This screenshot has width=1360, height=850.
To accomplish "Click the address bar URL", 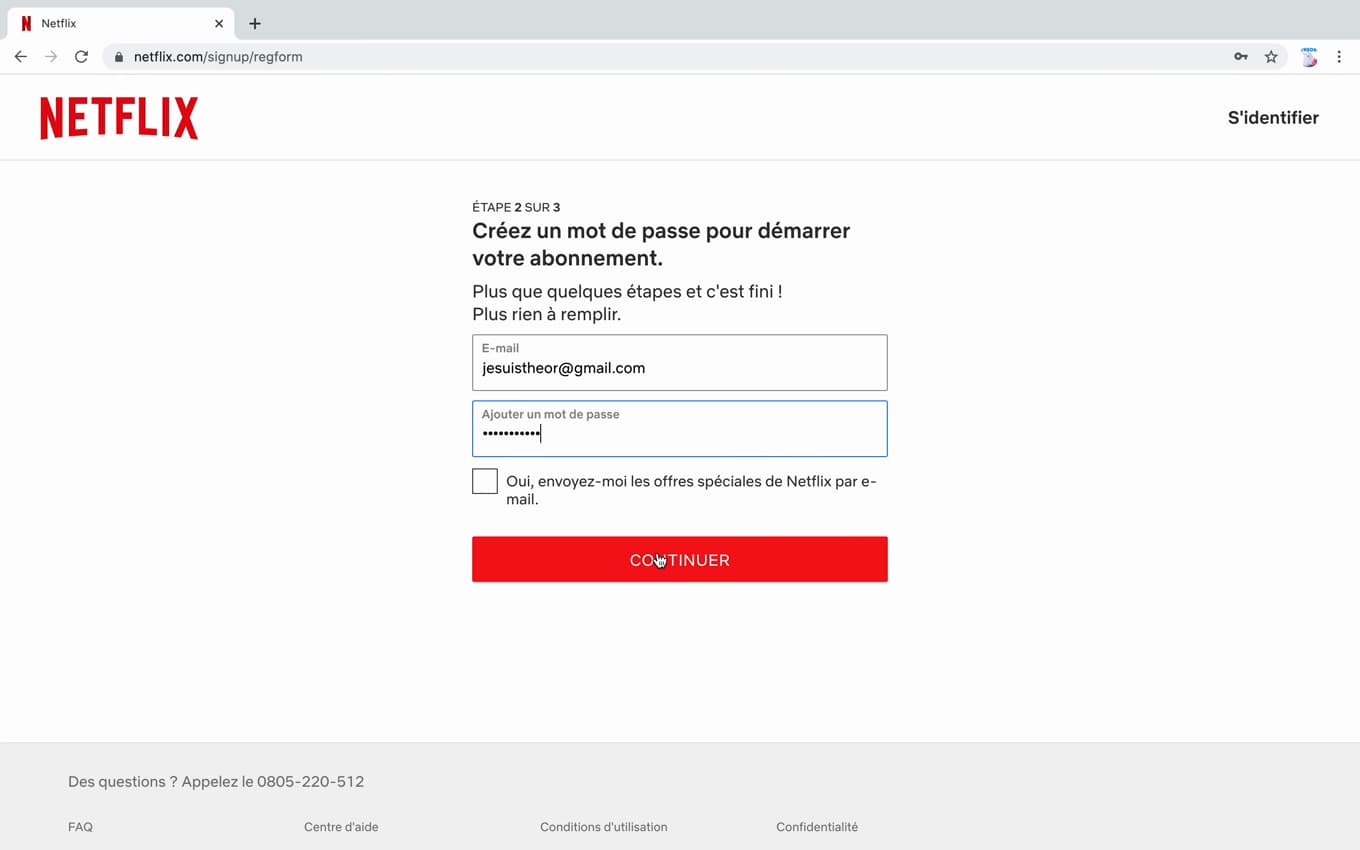I will point(218,57).
